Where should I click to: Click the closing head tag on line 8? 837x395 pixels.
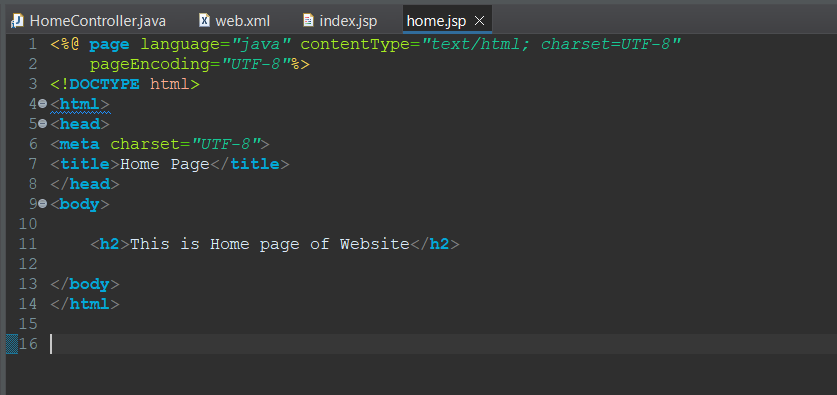click(x=85, y=184)
